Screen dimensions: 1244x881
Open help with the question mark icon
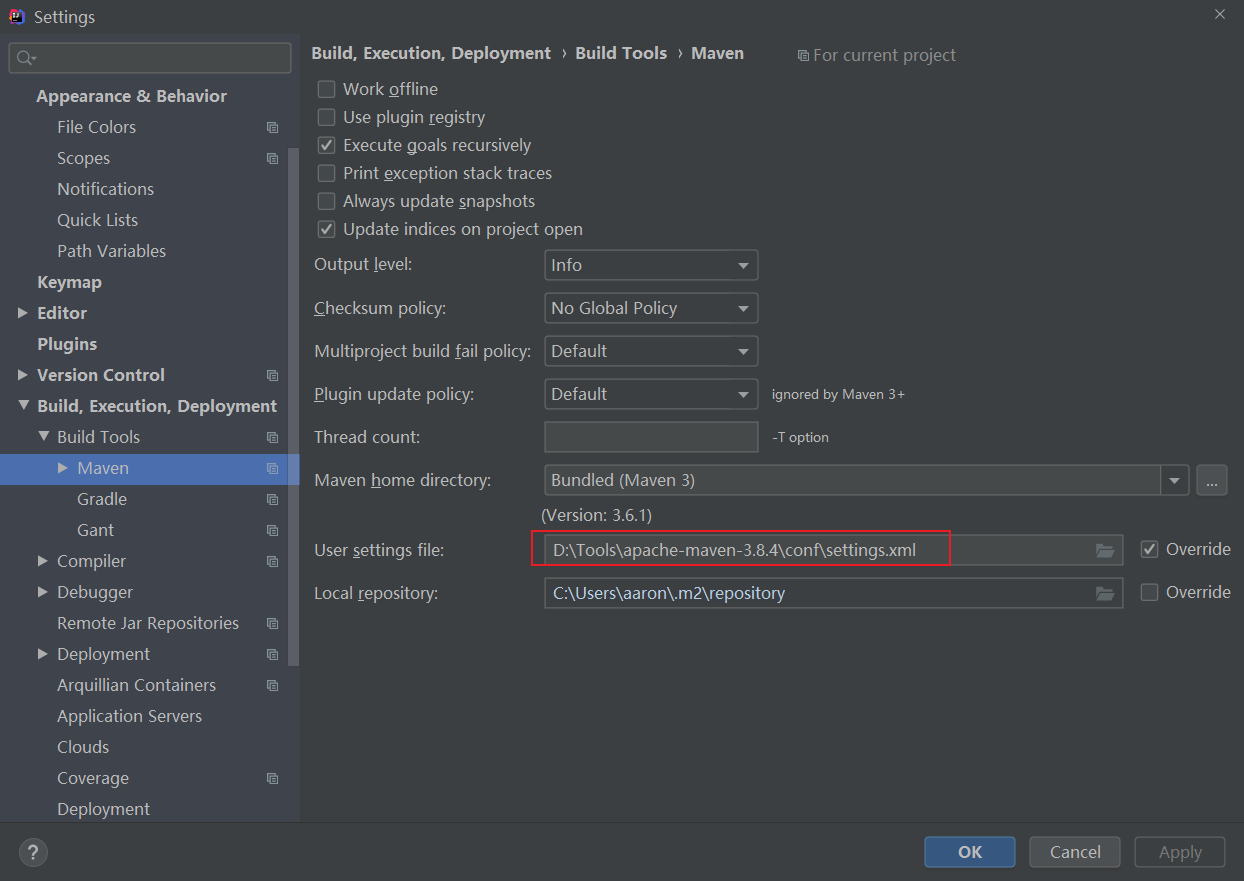click(x=33, y=852)
